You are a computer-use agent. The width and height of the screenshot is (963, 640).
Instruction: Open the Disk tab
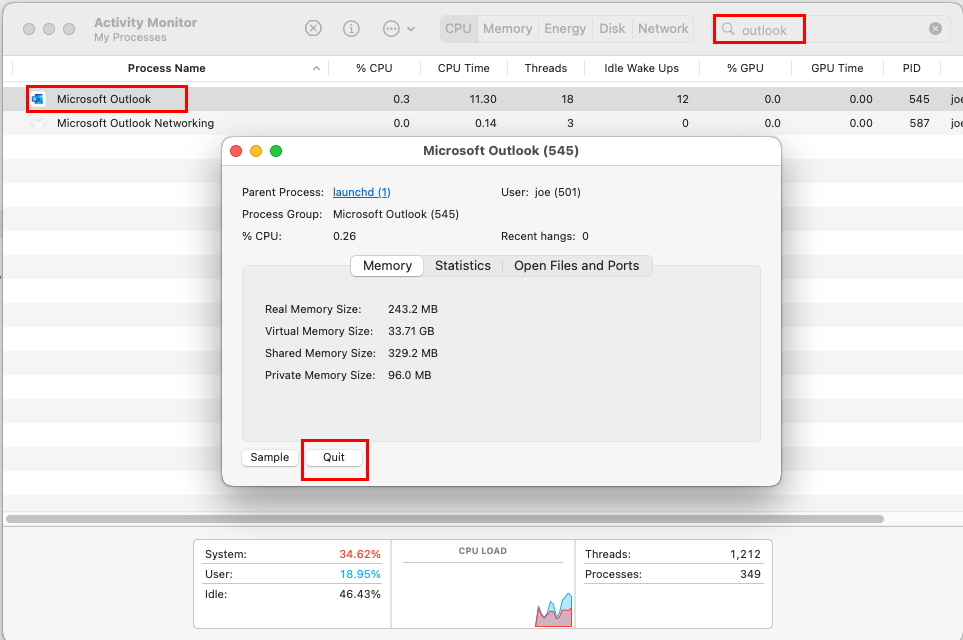click(612, 29)
